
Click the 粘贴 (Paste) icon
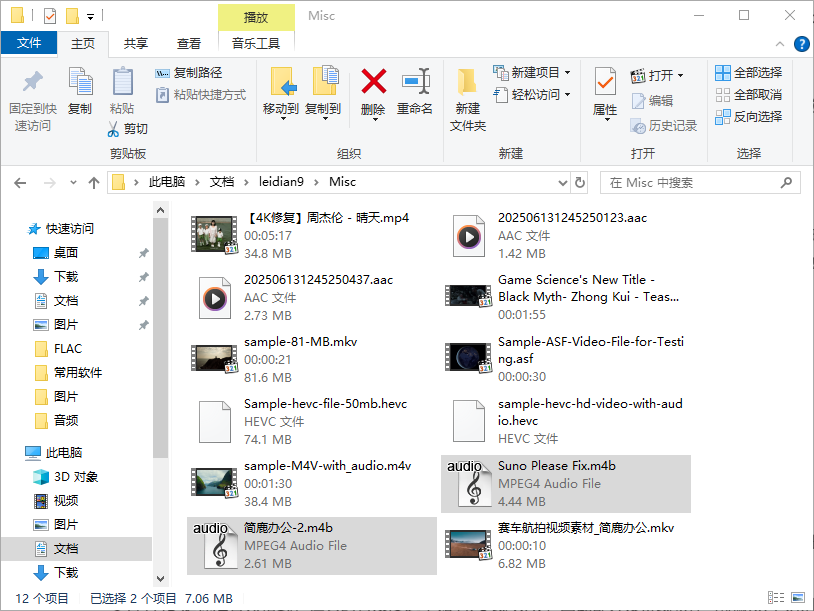tap(122, 95)
